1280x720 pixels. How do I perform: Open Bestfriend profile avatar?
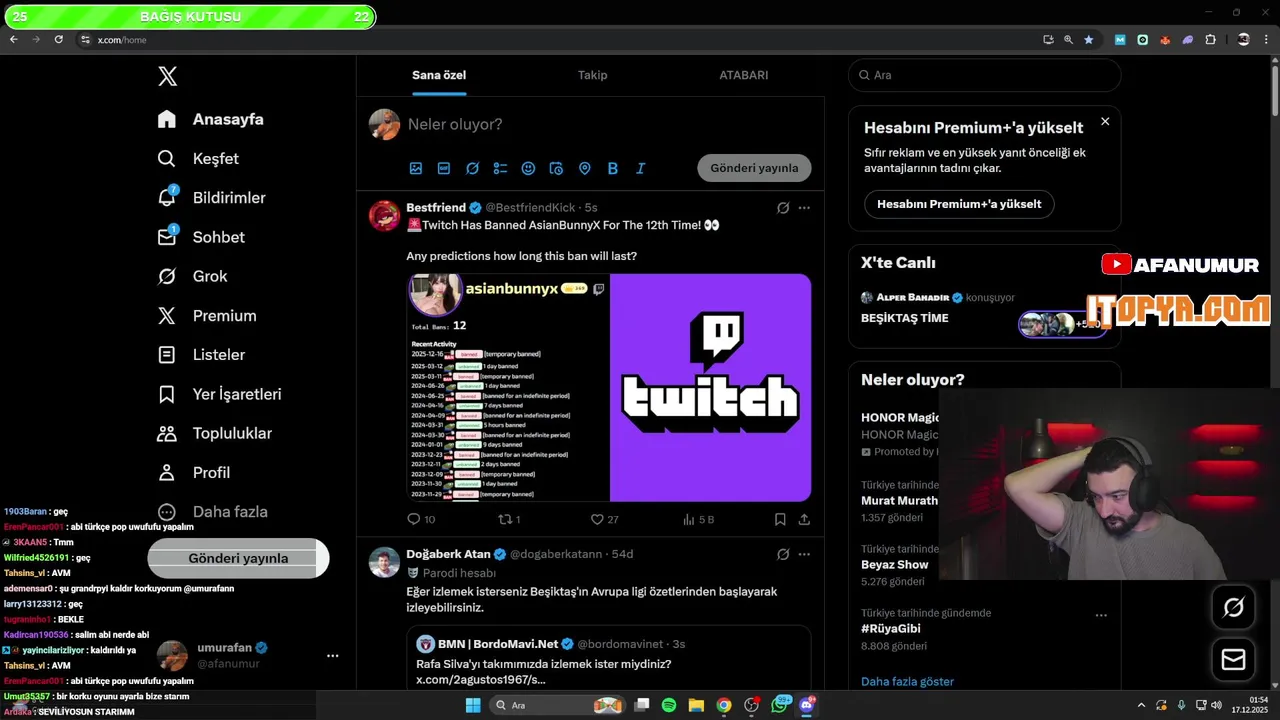tap(385, 216)
